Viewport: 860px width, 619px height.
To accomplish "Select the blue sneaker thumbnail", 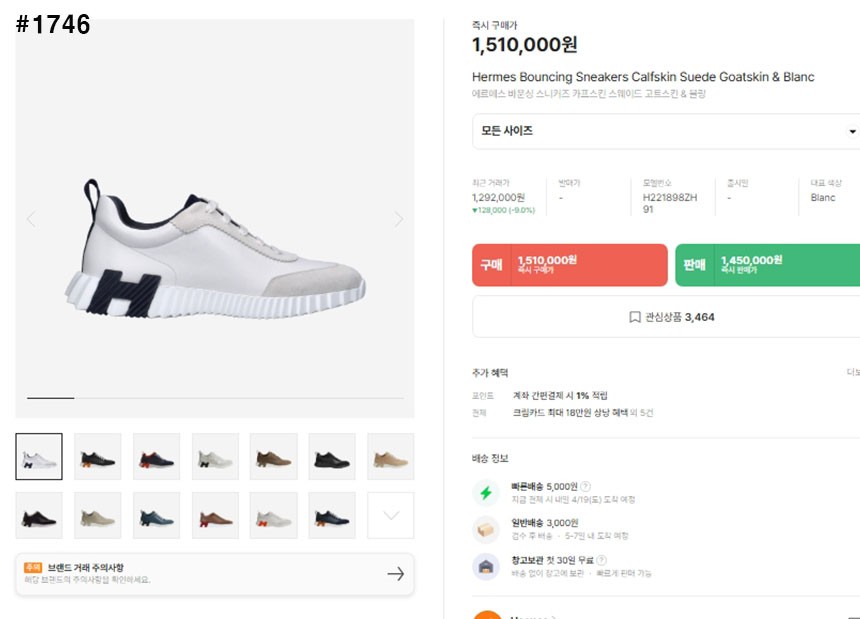I will [156, 516].
